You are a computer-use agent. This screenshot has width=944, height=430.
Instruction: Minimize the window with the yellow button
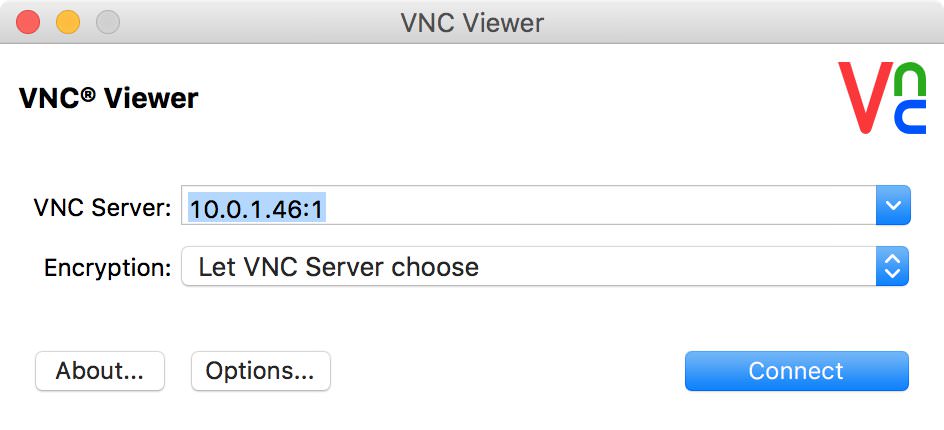tap(68, 23)
